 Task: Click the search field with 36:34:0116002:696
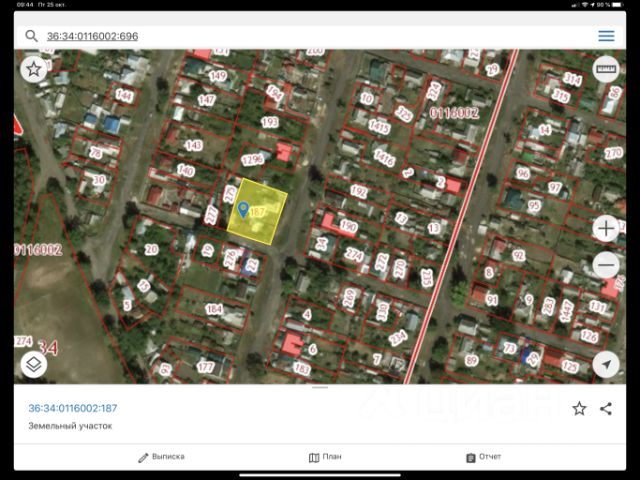(300, 36)
